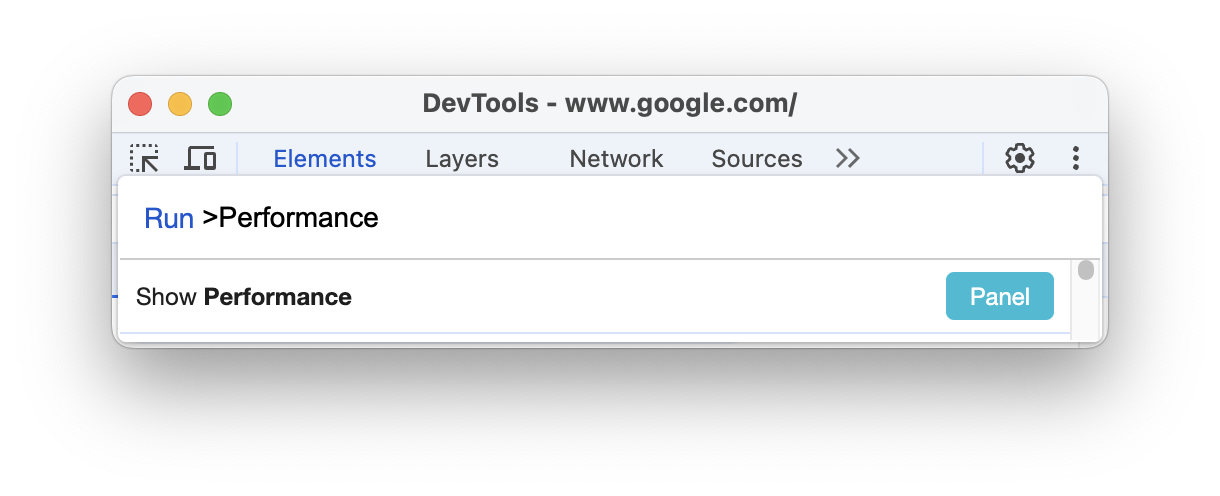
Task: Click the command menu scrollbar thumb
Action: 1086,270
